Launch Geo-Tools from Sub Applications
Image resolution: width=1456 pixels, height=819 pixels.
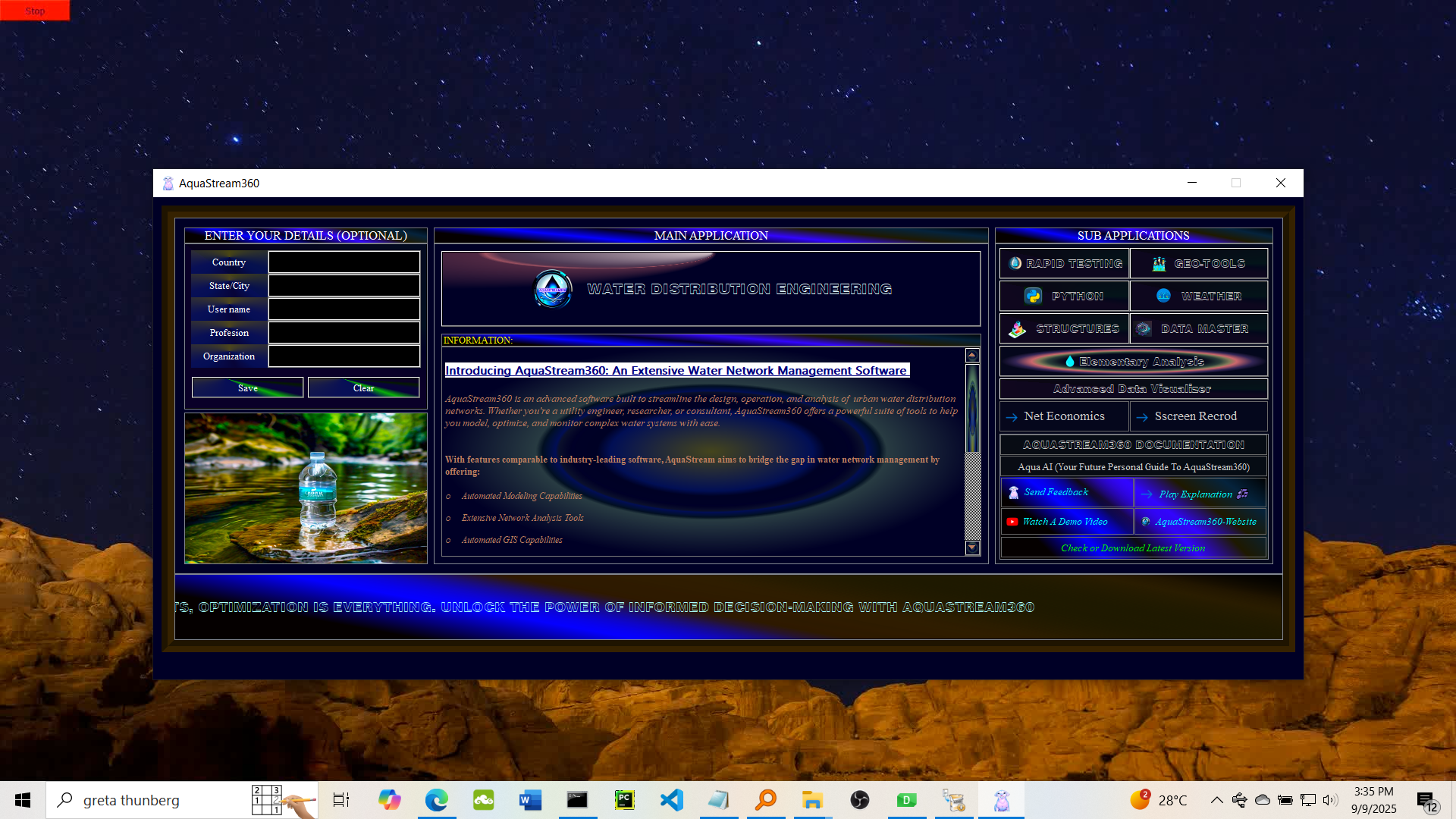coord(1198,263)
